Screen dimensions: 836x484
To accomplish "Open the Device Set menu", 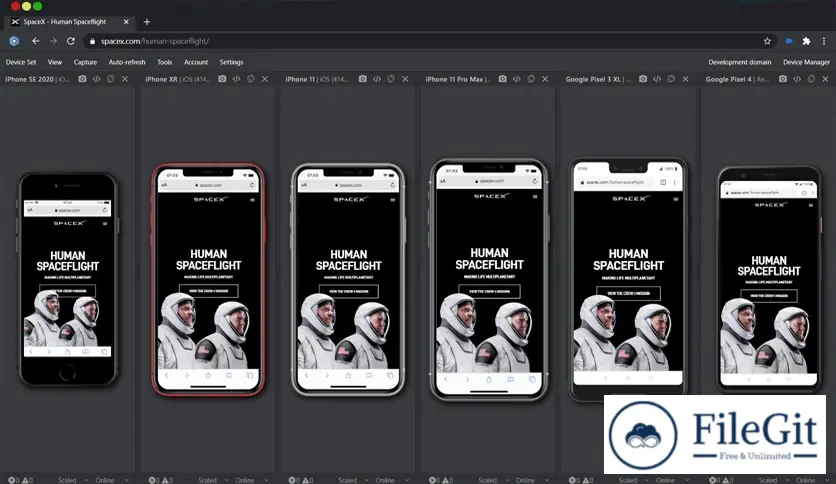I will 21,62.
